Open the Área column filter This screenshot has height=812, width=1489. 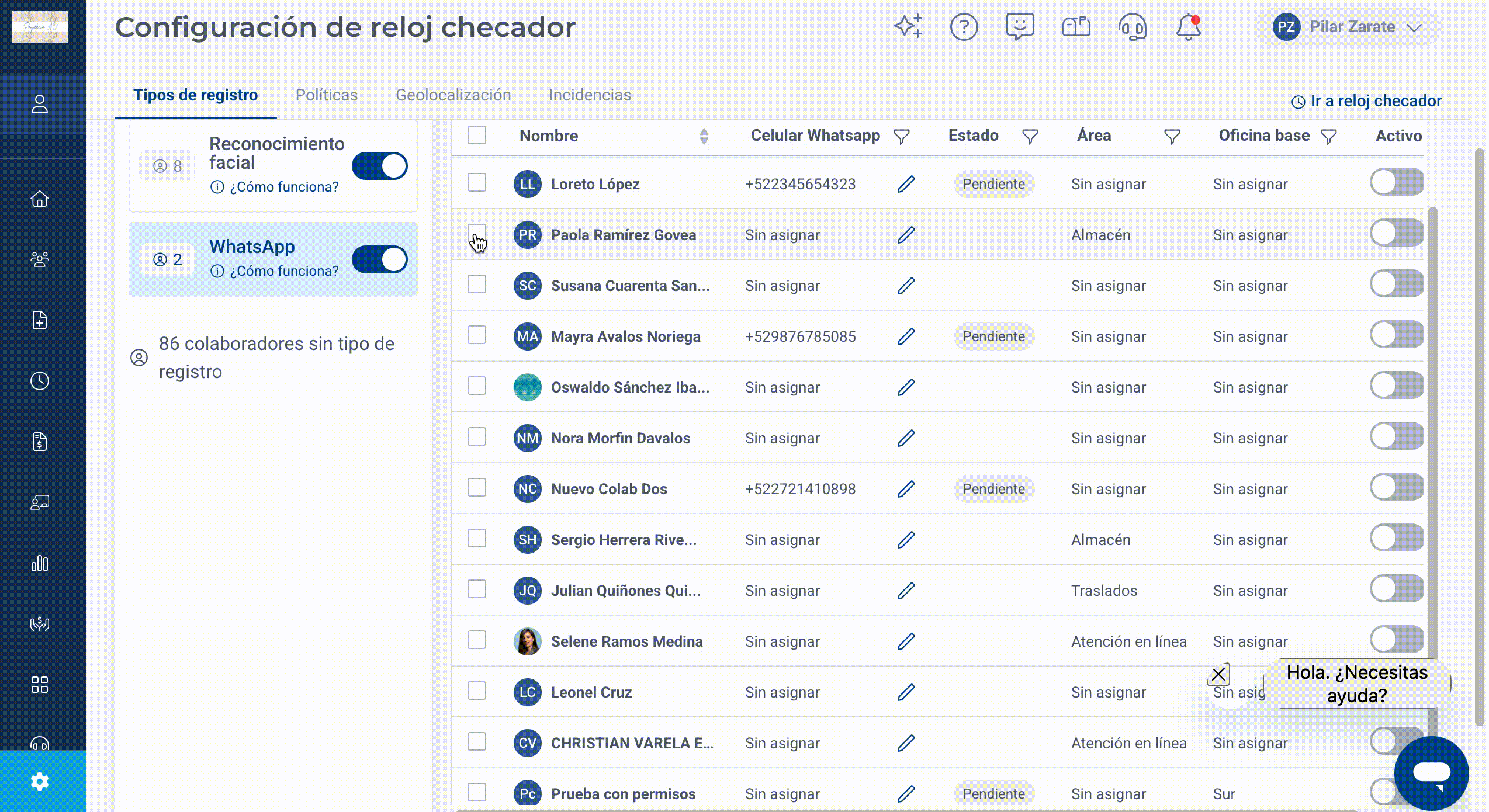(1172, 137)
